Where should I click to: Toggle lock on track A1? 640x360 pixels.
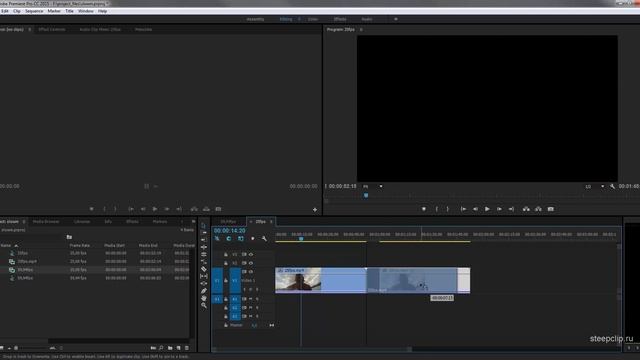(226, 299)
